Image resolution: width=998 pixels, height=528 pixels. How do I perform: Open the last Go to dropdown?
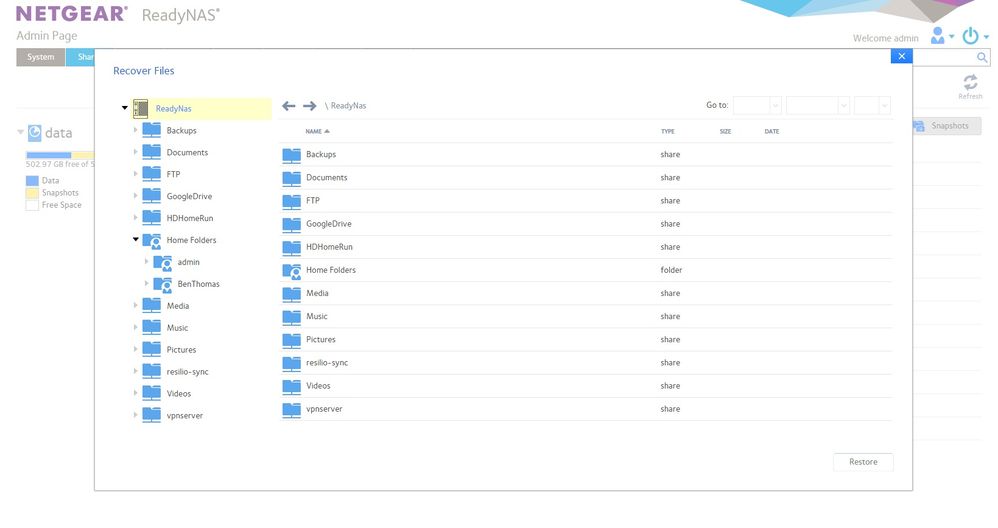click(x=872, y=105)
